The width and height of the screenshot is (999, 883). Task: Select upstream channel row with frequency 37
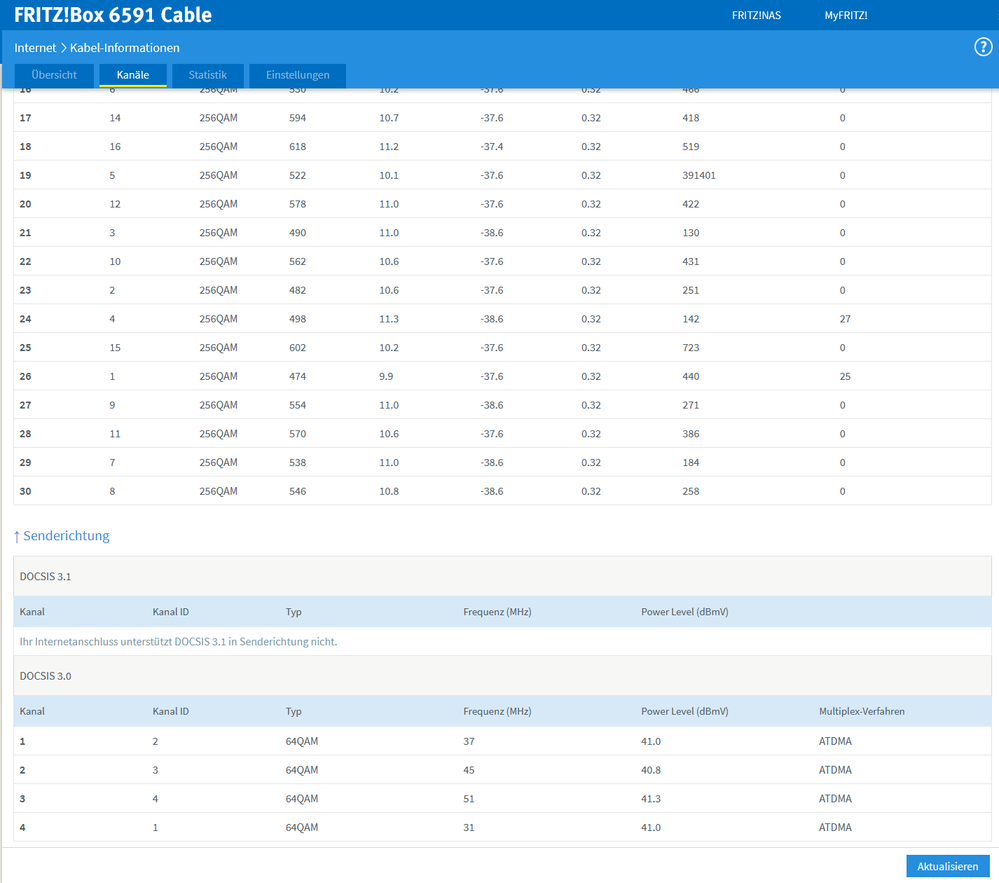[468, 741]
